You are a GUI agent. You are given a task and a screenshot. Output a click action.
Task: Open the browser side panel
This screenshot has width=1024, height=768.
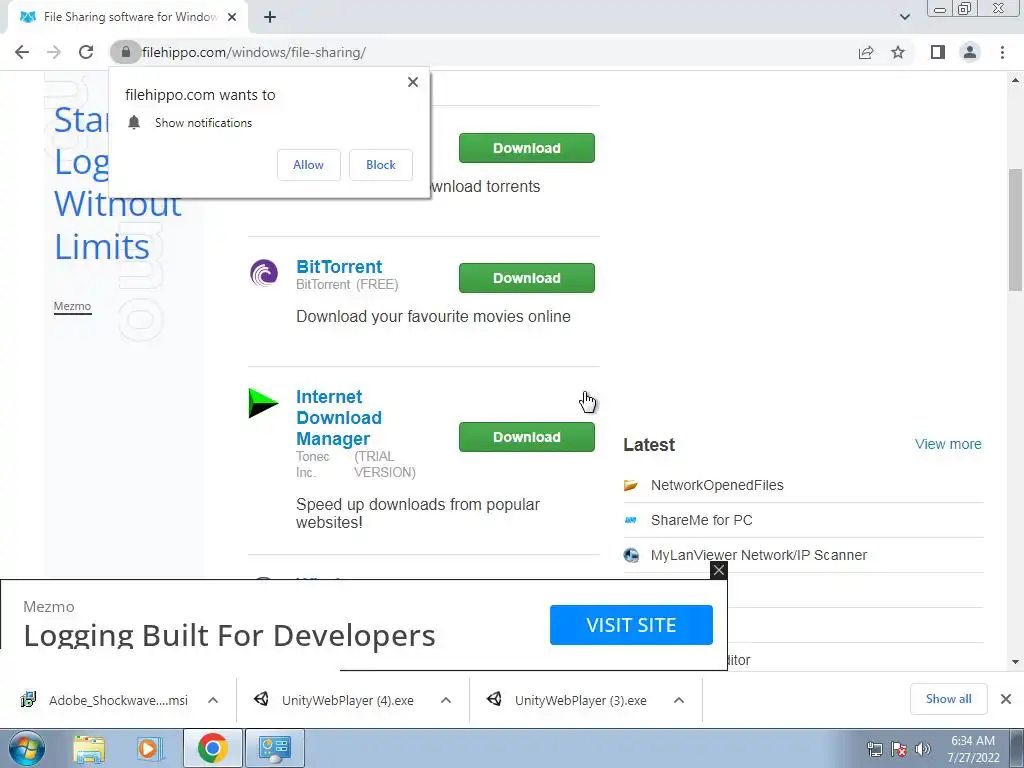pos(938,52)
